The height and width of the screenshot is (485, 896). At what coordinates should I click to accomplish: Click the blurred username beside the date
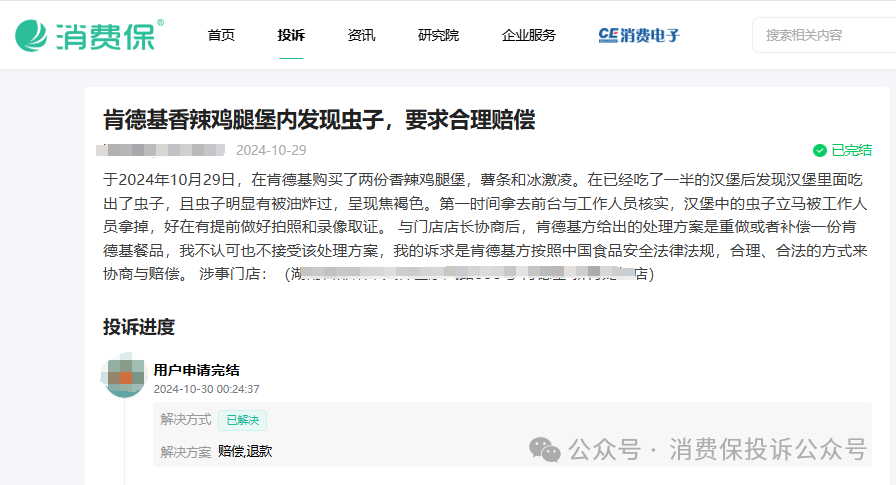pyautogui.click(x=161, y=150)
